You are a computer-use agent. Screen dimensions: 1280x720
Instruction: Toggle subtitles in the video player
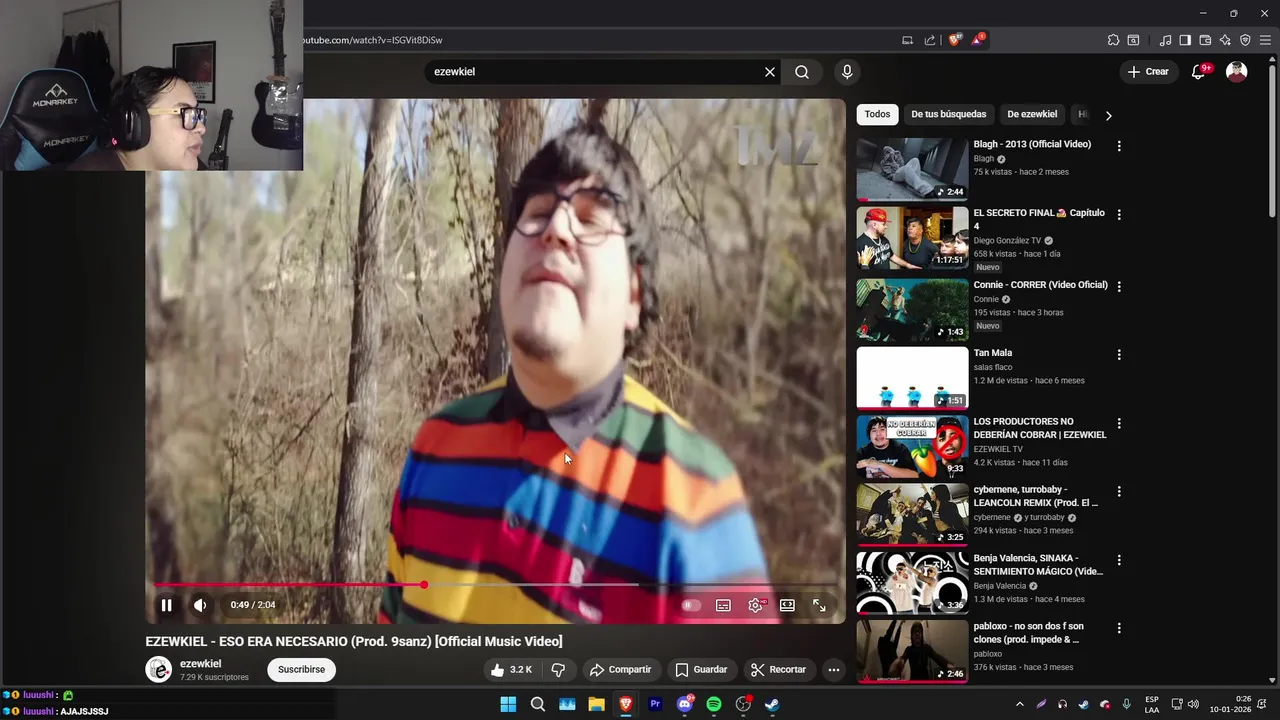coord(723,605)
